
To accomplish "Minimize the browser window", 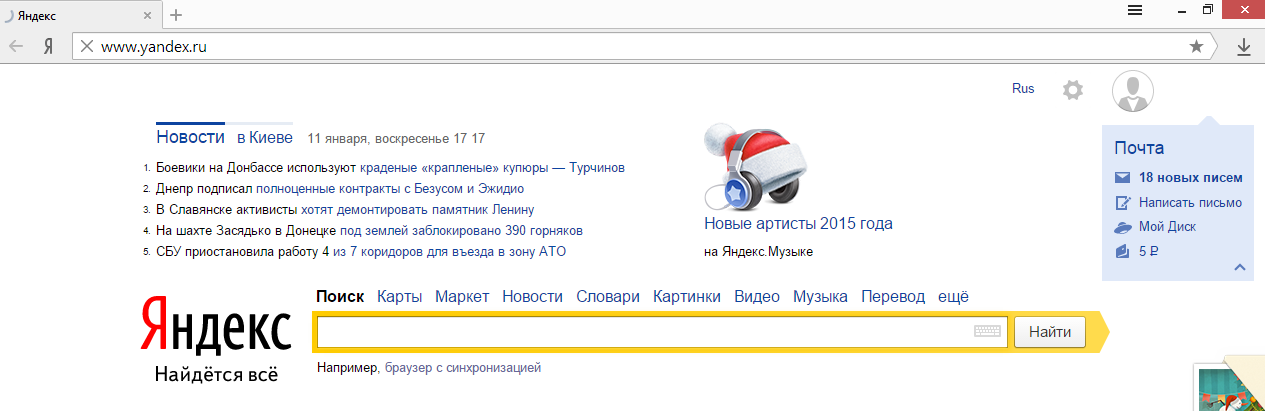I will [x=1181, y=10].
